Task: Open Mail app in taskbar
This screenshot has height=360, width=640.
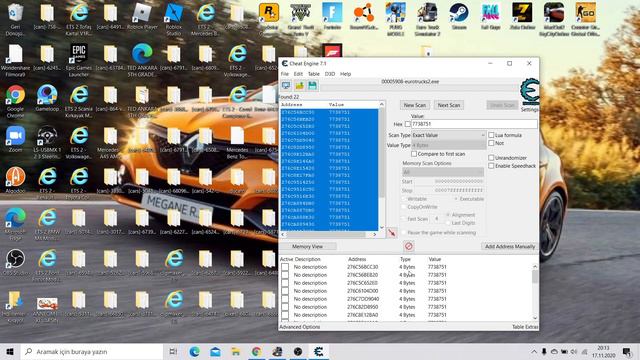Action: coord(215,351)
